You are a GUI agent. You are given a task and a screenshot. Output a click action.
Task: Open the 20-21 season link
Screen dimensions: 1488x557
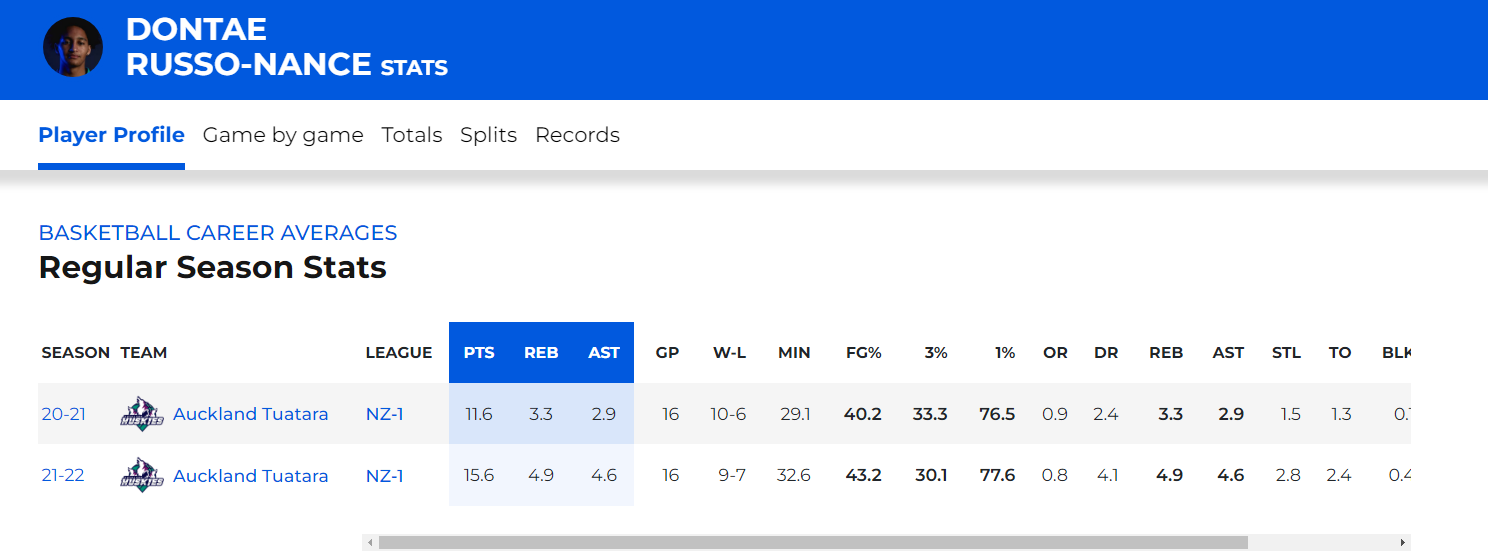63,414
